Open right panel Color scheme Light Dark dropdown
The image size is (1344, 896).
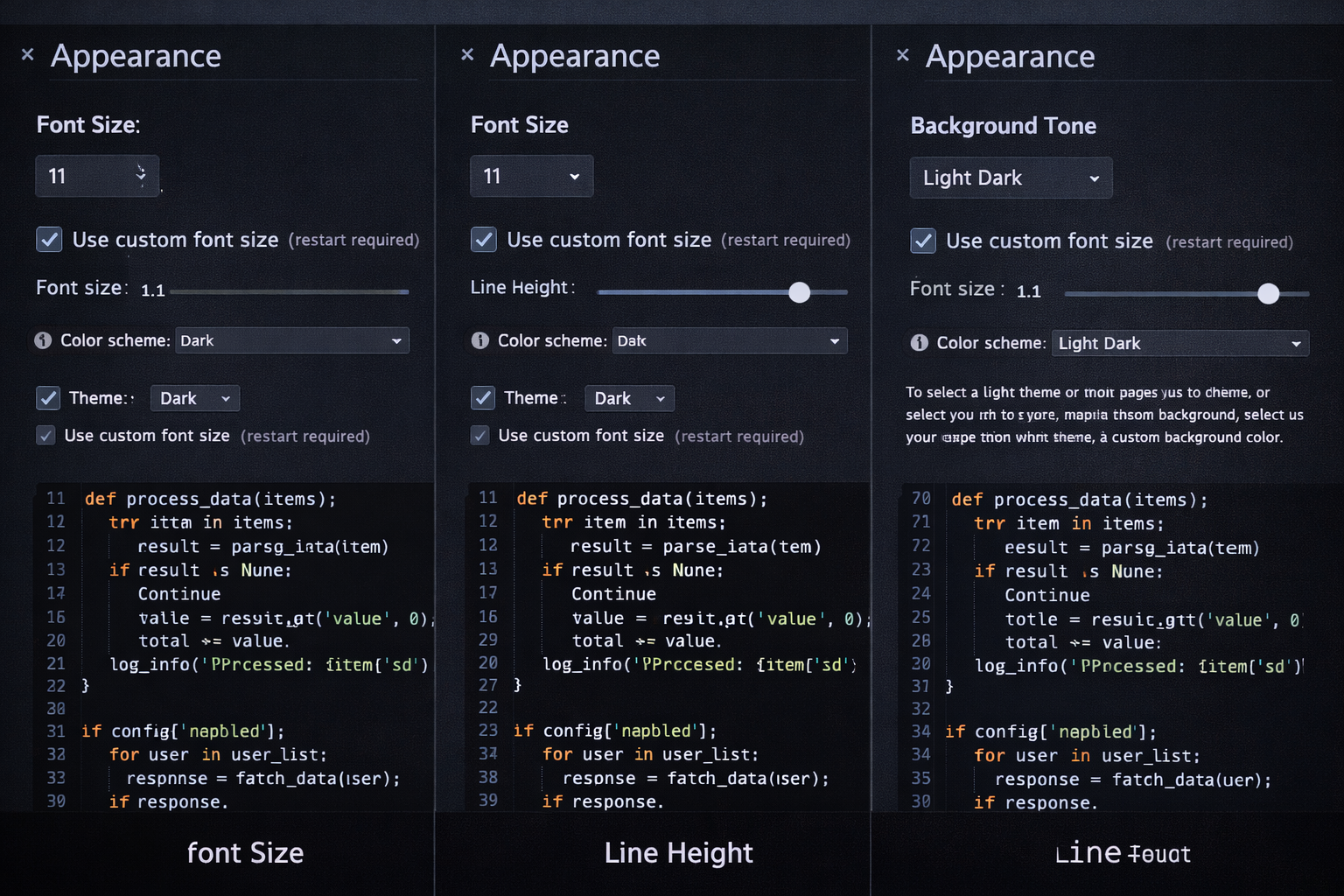click(x=1180, y=343)
